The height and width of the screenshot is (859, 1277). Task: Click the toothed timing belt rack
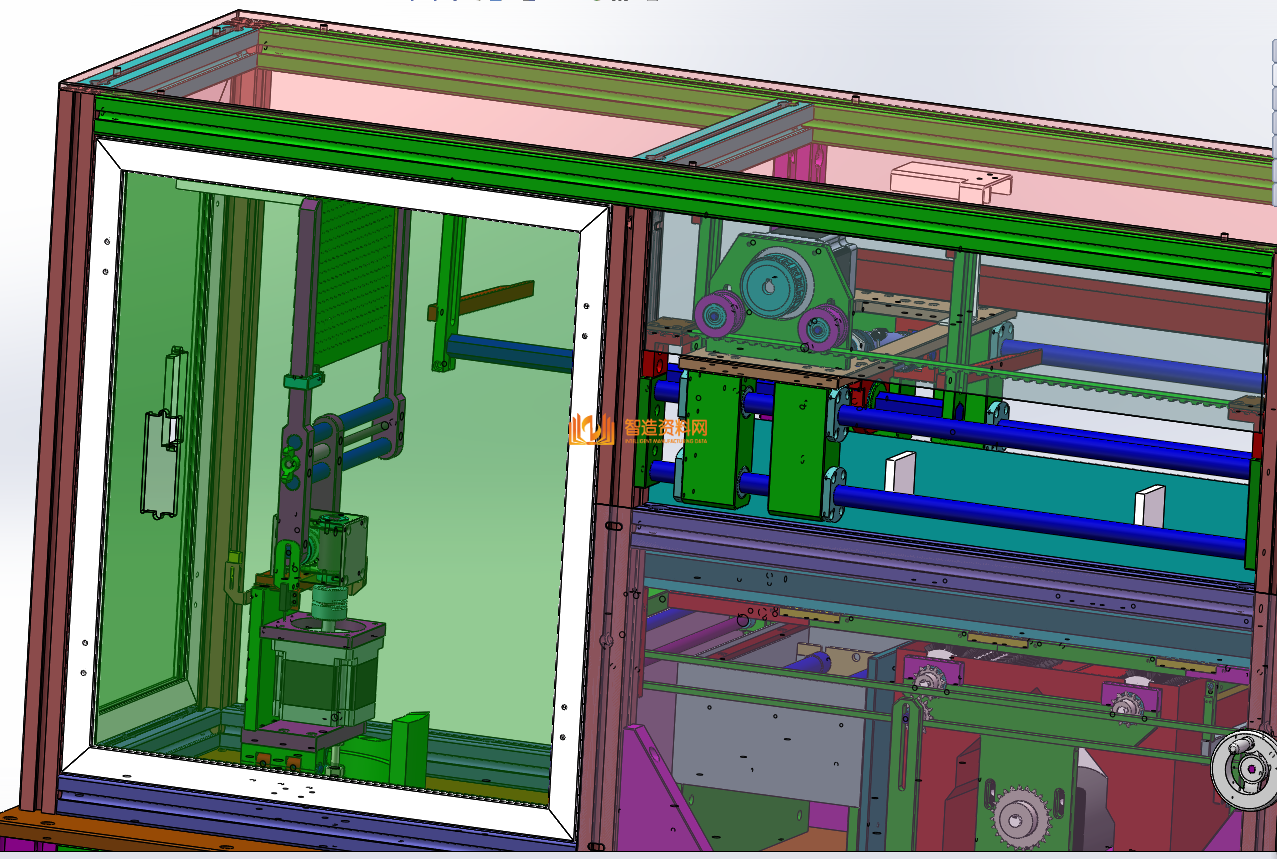[1100, 387]
